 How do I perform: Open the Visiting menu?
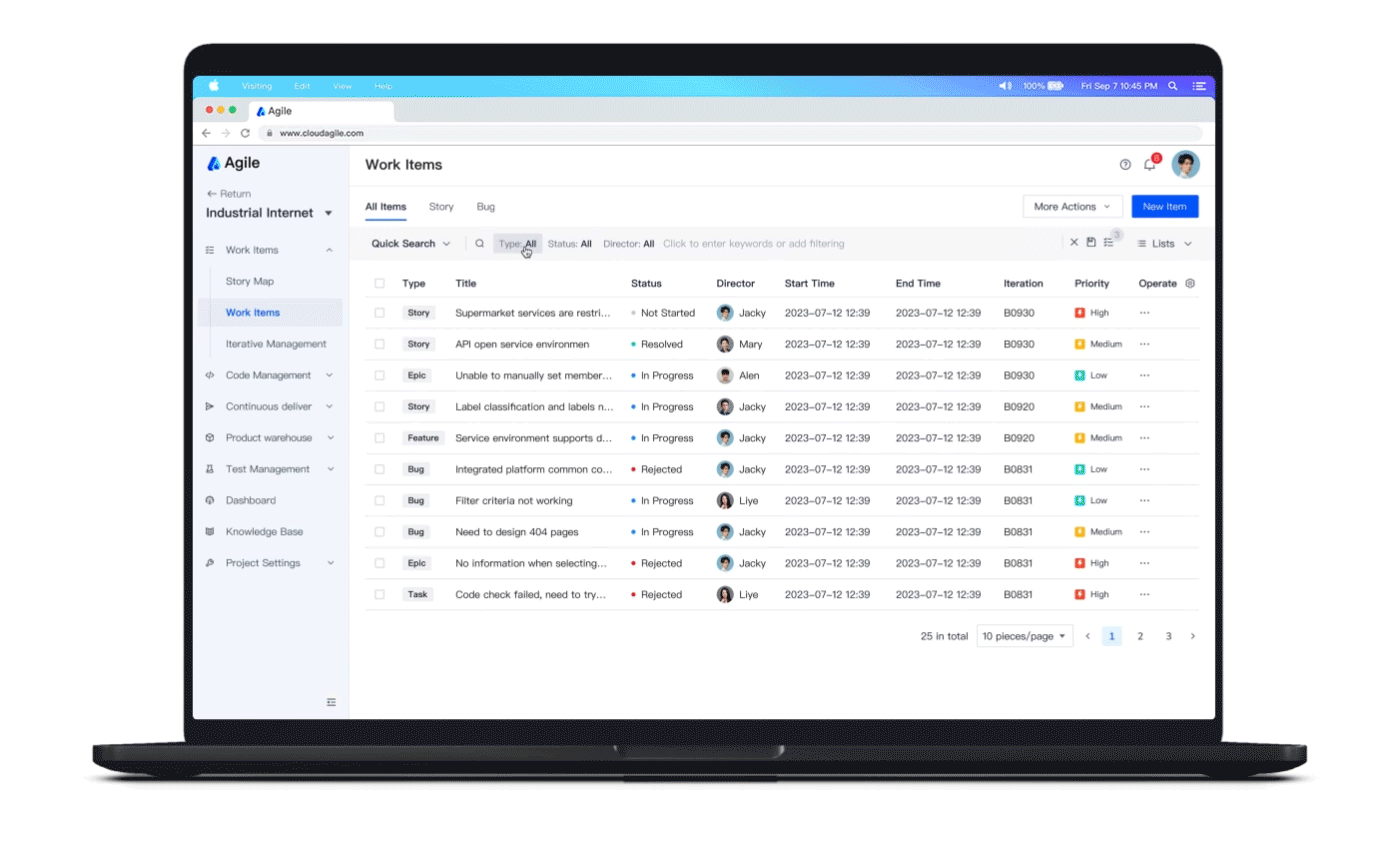pos(257,86)
